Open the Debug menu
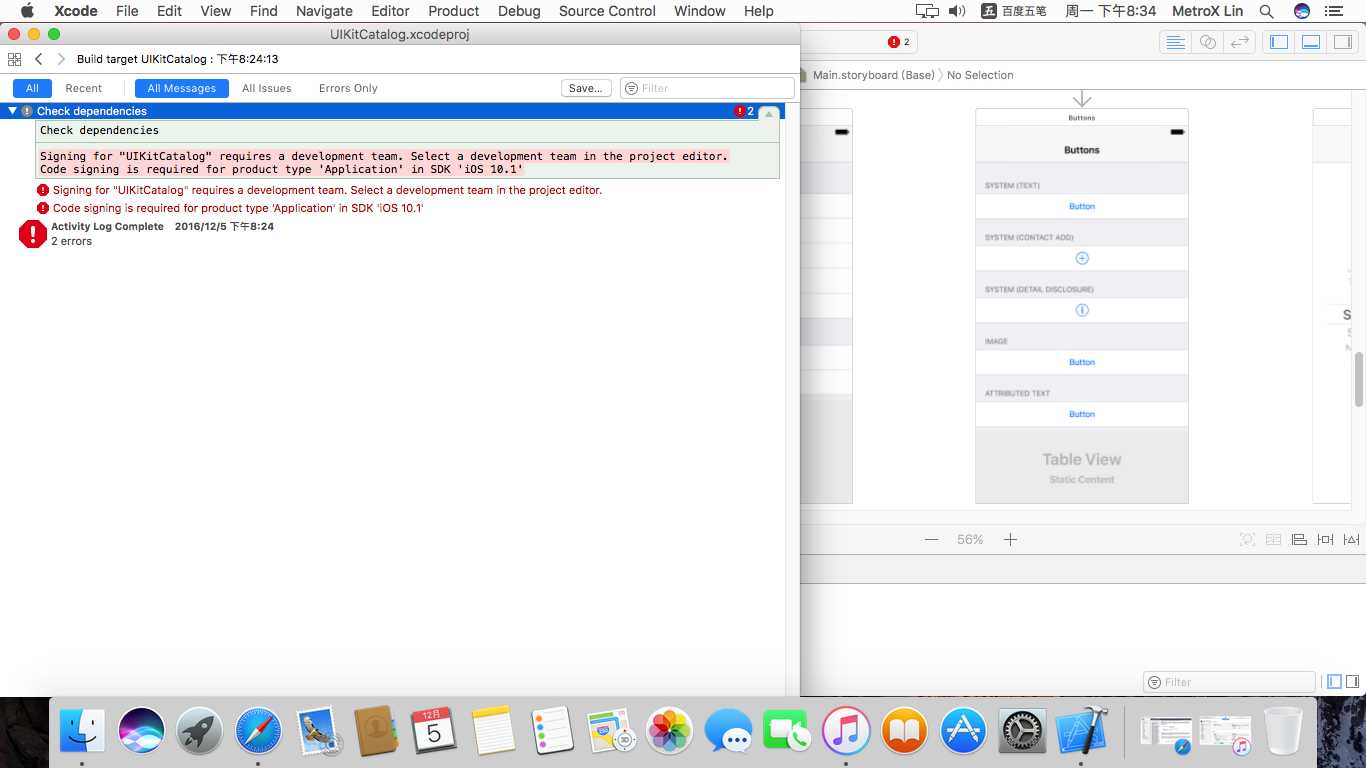Screen dimensions: 1366x768 coord(519,11)
